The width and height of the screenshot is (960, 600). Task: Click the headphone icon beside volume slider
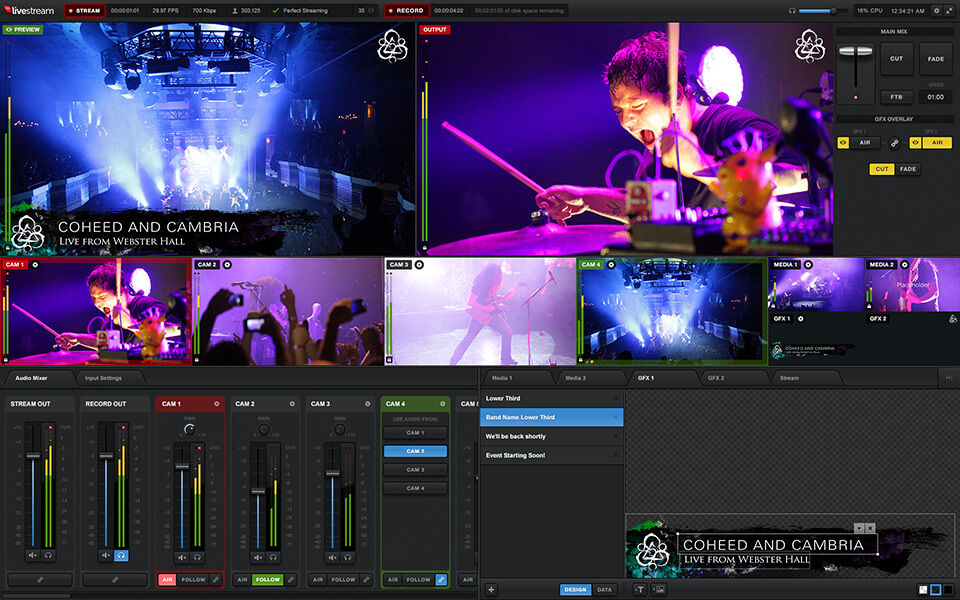click(x=792, y=10)
